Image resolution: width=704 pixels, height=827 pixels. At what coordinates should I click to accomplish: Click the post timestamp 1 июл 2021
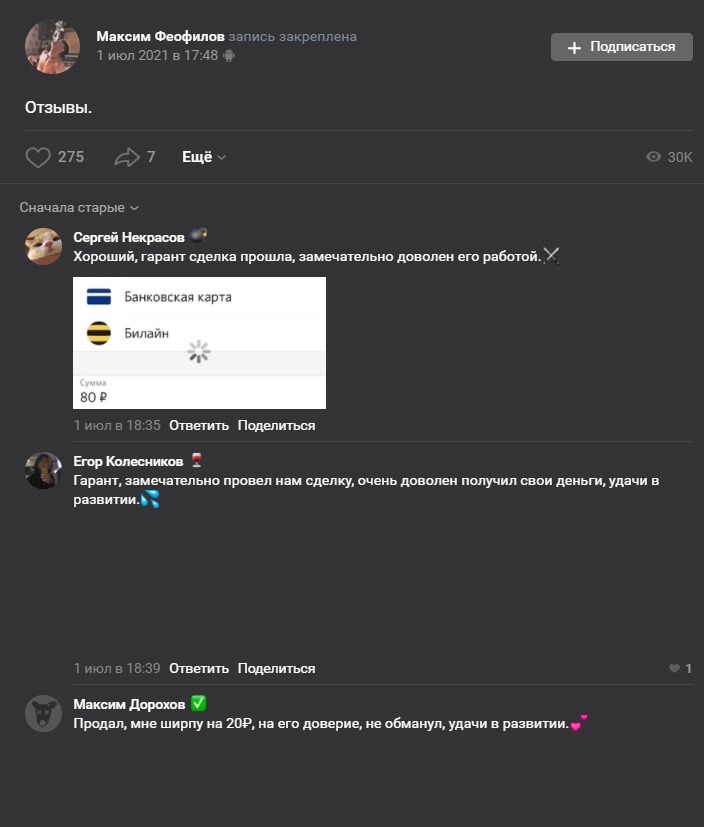pos(157,56)
